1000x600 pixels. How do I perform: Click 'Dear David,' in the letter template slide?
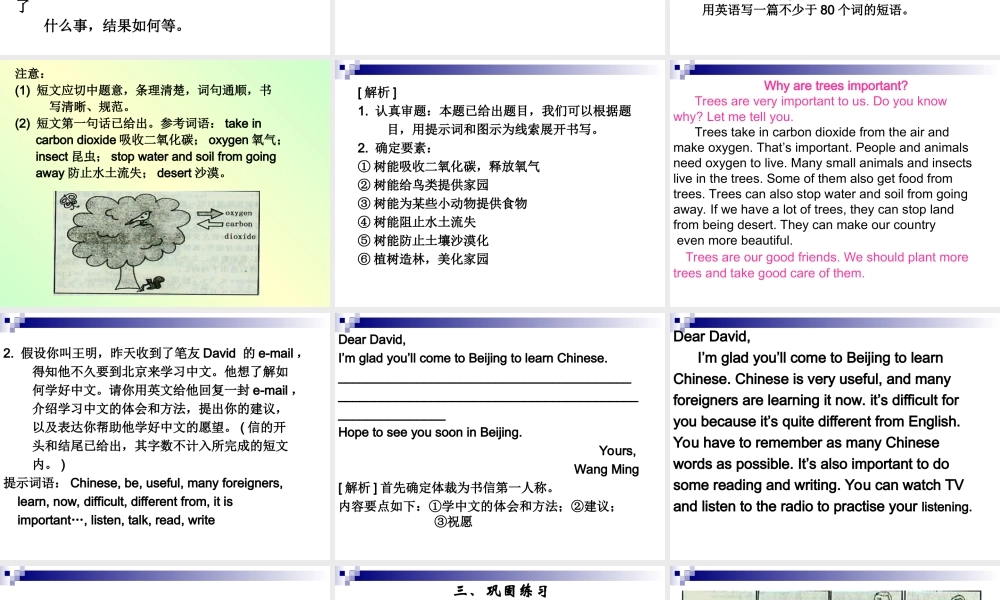[x=372, y=340]
